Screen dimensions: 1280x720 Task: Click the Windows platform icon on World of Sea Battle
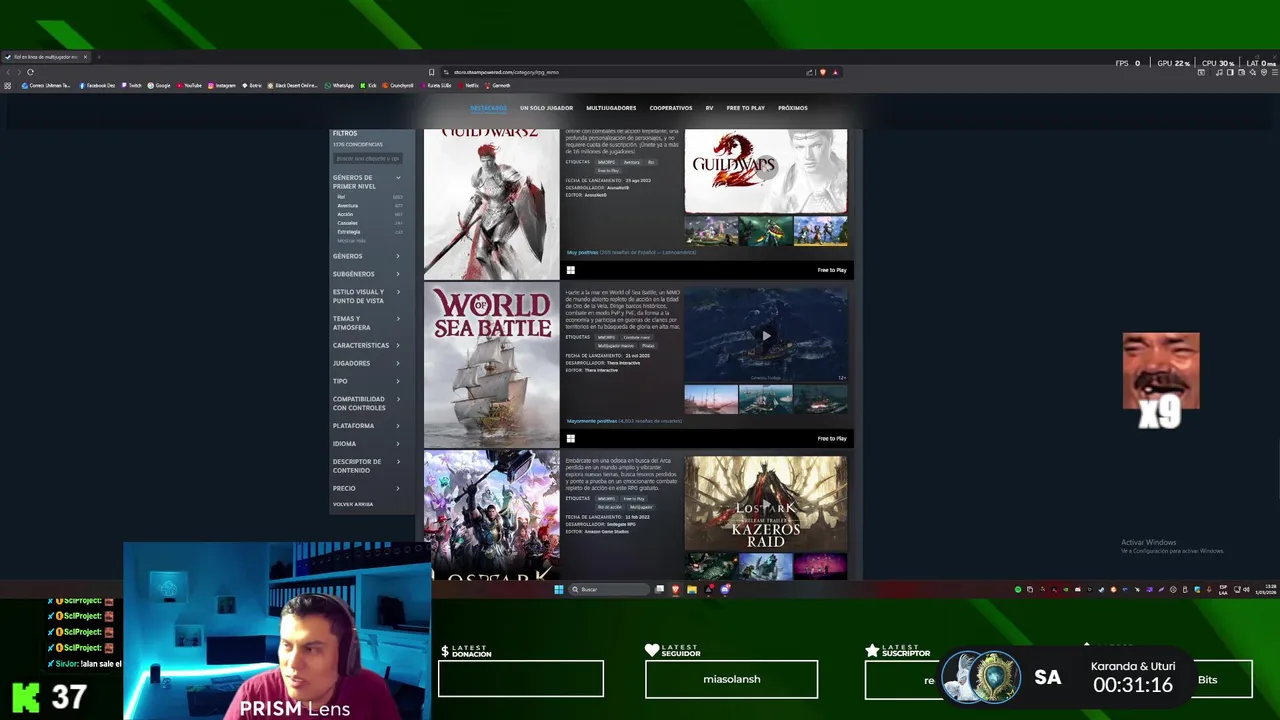(x=571, y=438)
